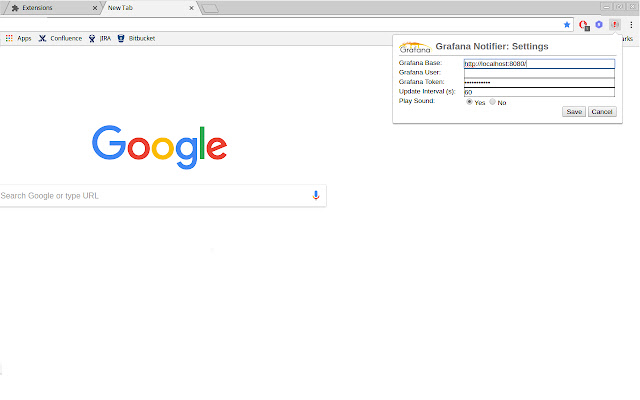Open Chrome's three-dot menu
Viewport: 640px width, 400px height.
tap(631, 25)
